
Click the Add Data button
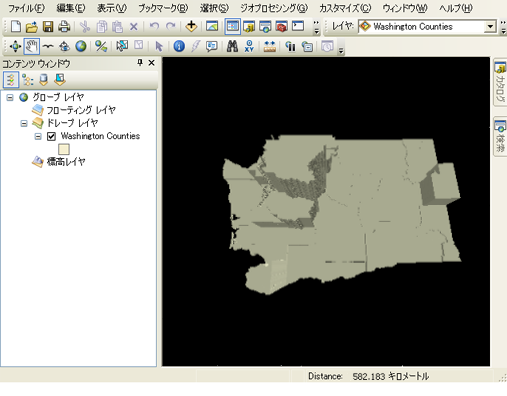click(191, 26)
